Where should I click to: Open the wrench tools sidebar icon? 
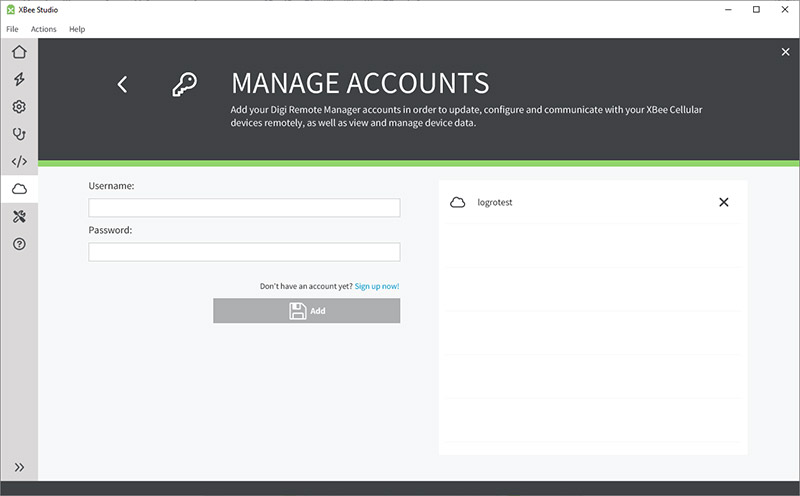pos(19,216)
